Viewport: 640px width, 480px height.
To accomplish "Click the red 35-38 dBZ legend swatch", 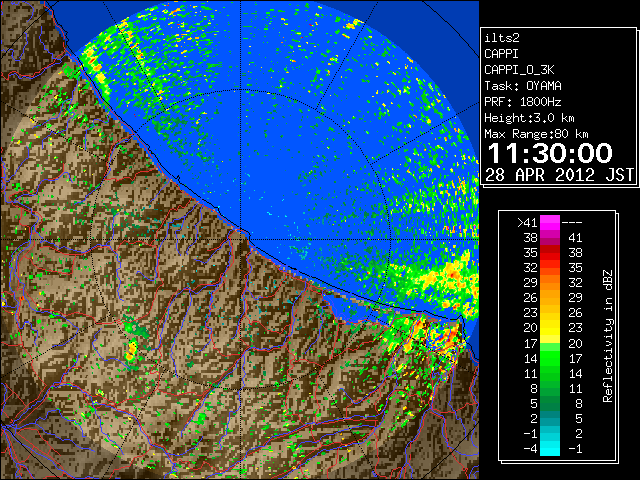I will 550,253.
